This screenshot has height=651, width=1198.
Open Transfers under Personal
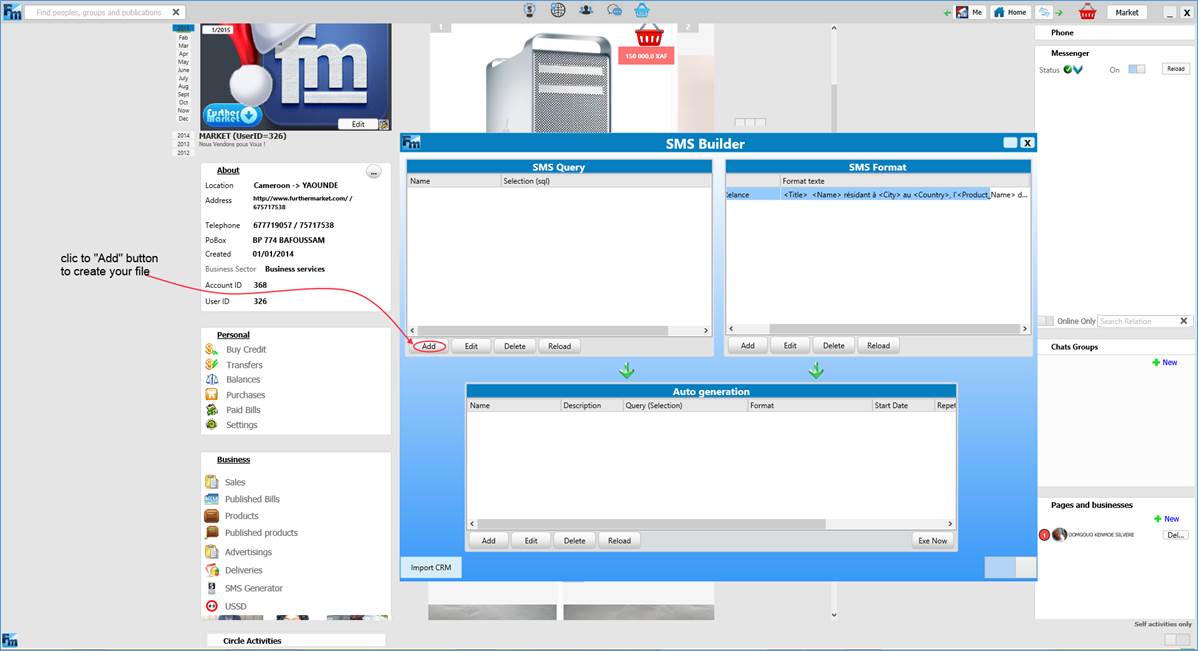pos(244,364)
